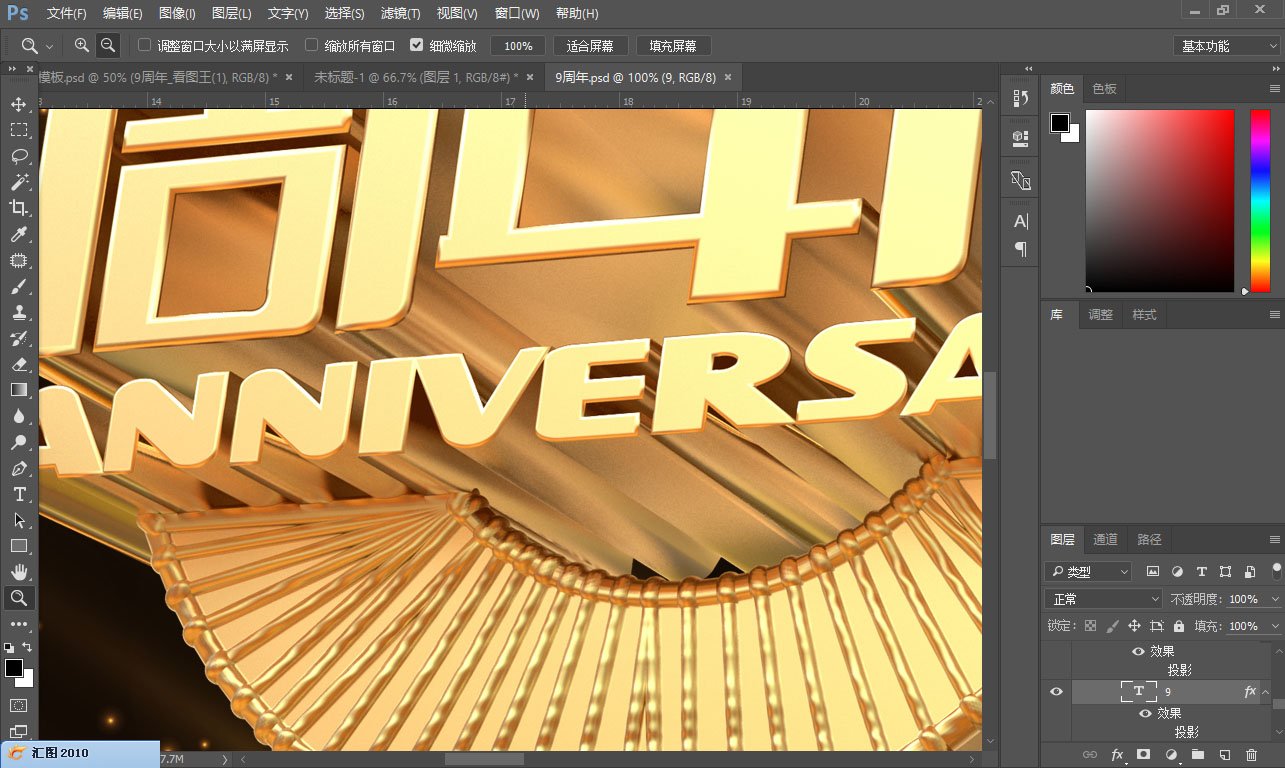1285x768 pixels.
Task: Click the hue spectrum slider in Color panel
Action: pos(1260,200)
